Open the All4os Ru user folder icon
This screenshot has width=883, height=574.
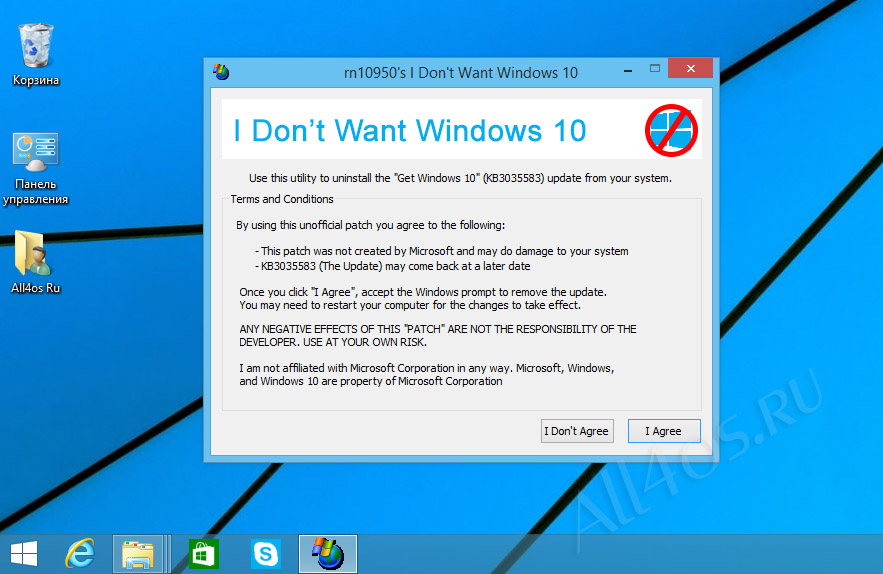(x=35, y=262)
